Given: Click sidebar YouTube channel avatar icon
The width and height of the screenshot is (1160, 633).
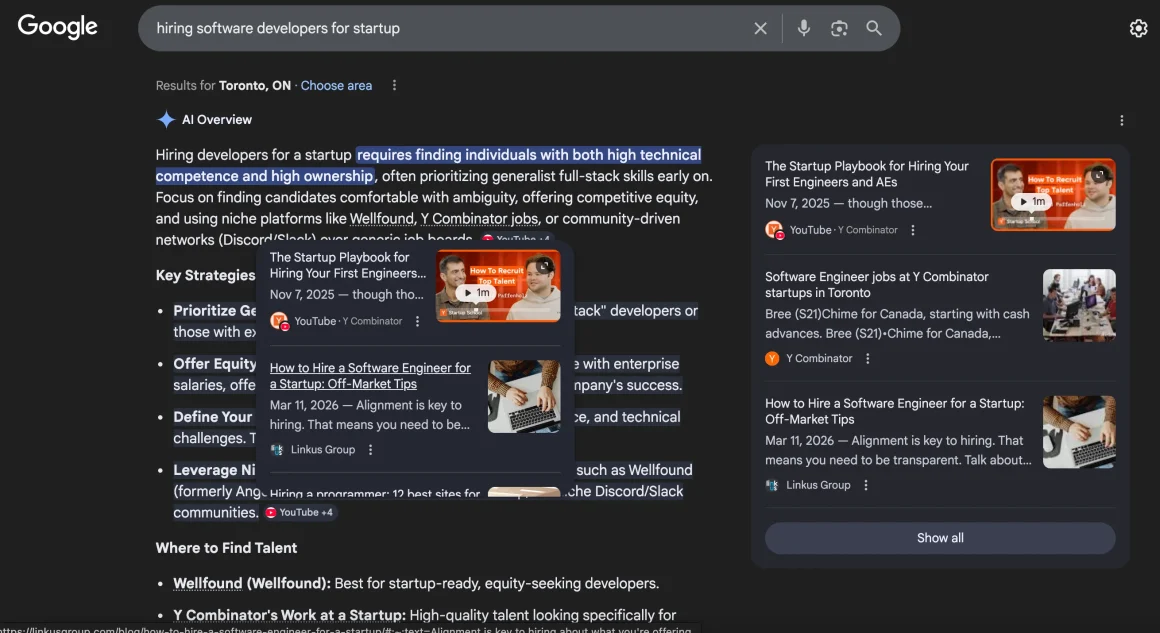Looking at the screenshot, I should (775, 230).
